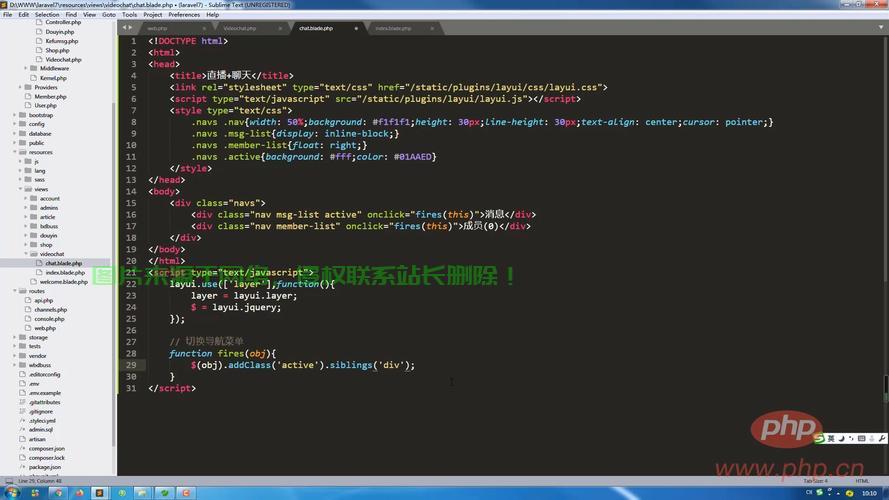Open the Find menu
Viewport: 889px width, 500px height.
pyautogui.click(x=71, y=15)
